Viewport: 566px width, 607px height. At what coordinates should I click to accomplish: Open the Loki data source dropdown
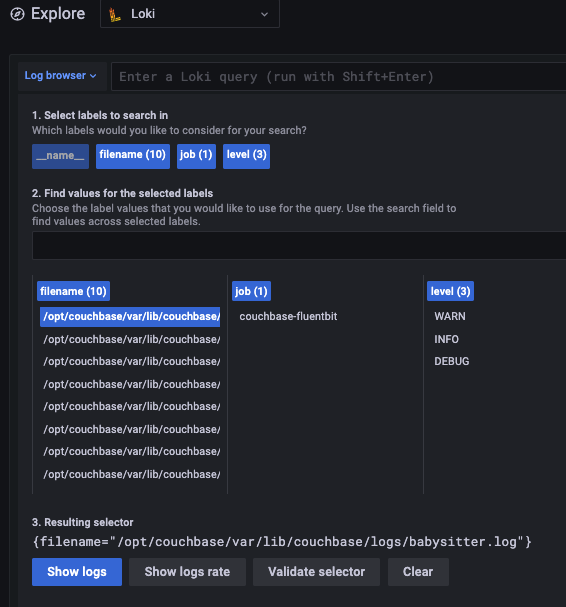click(x=190, y=14)
